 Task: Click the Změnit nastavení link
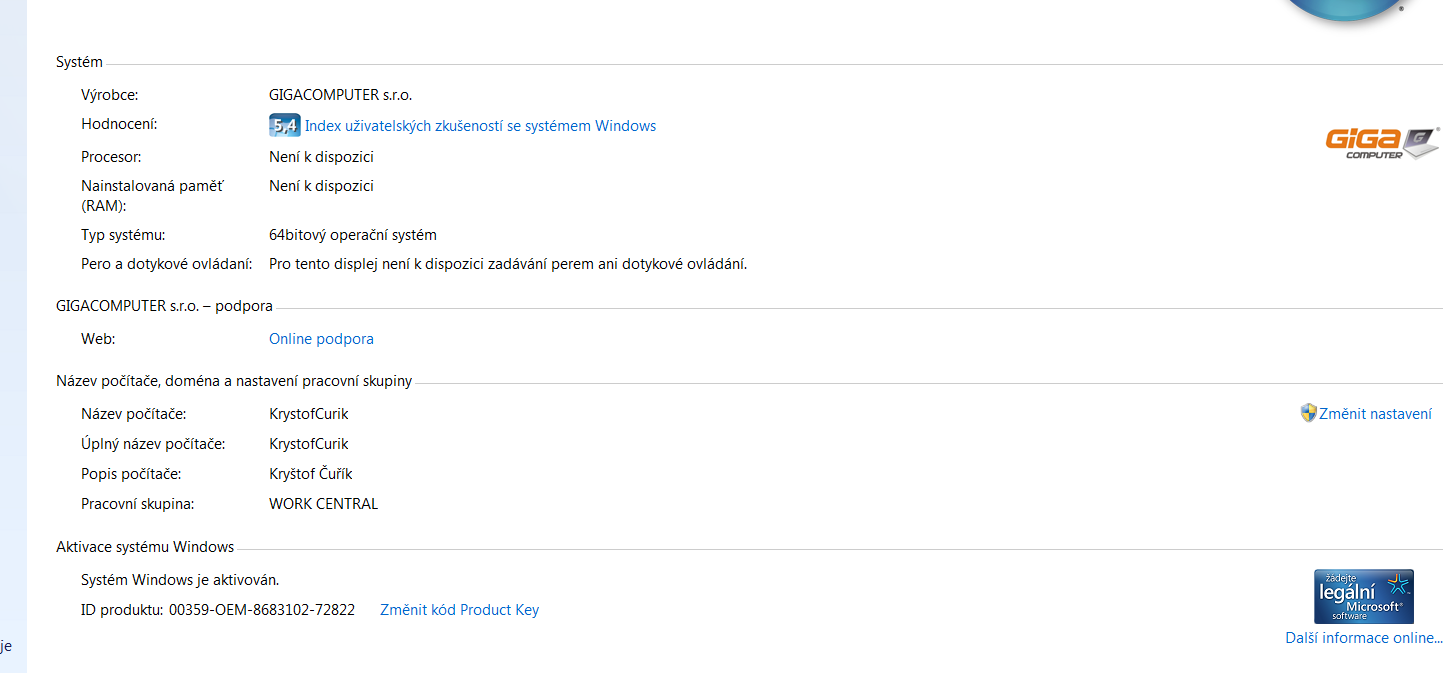point(1375,414)
